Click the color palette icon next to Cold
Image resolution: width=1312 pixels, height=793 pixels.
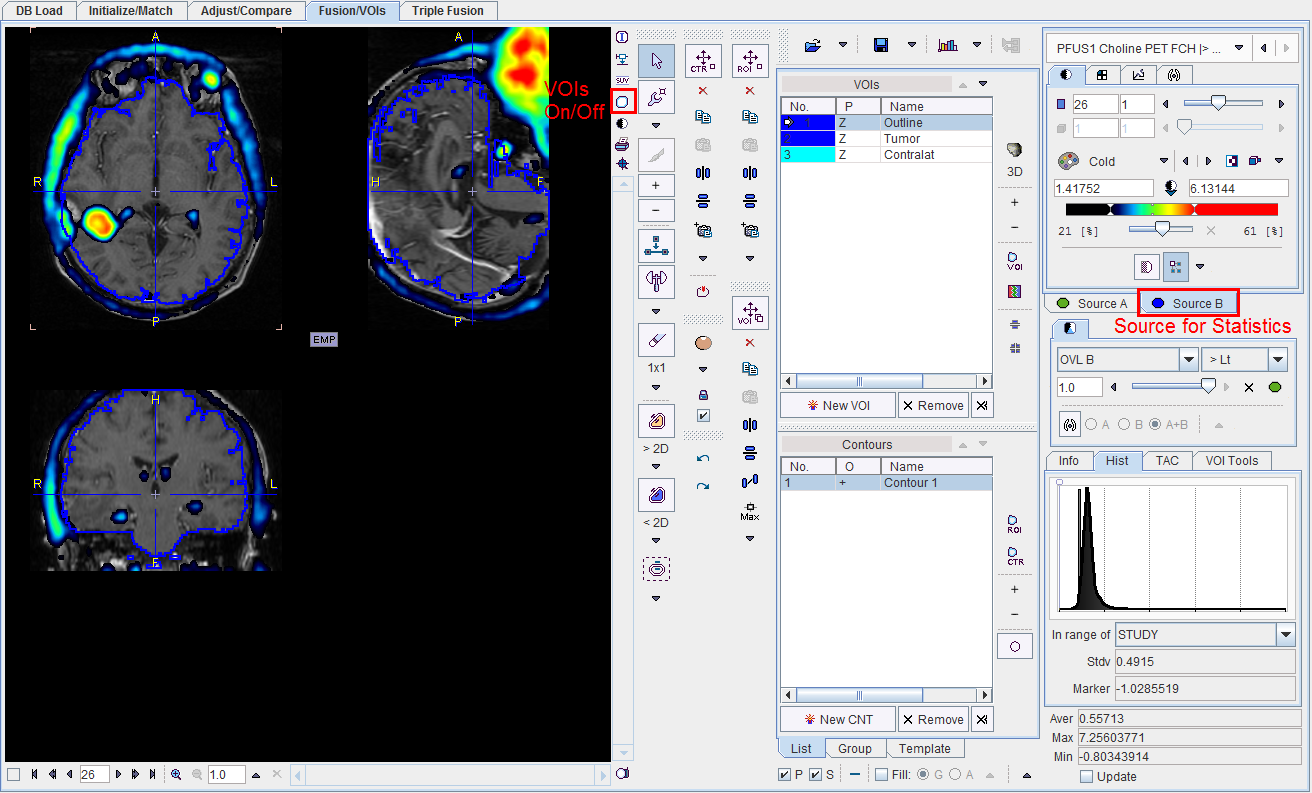pyautogui.click(x=1069, y=161)
